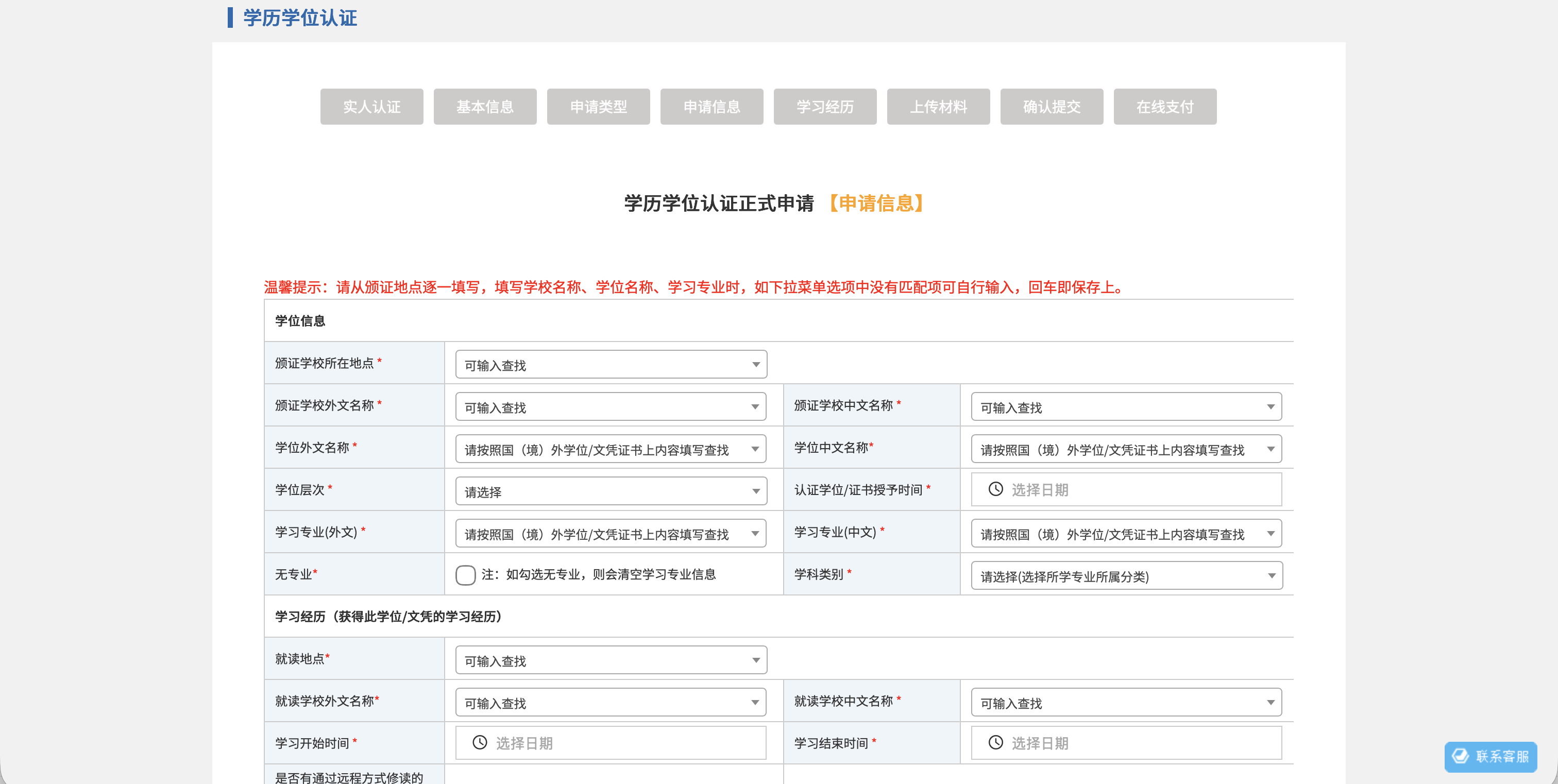This screenshot has height=784, width=1558.
Task: Click the 学位中文名称 input field
Action: [x=1125, y=449]
